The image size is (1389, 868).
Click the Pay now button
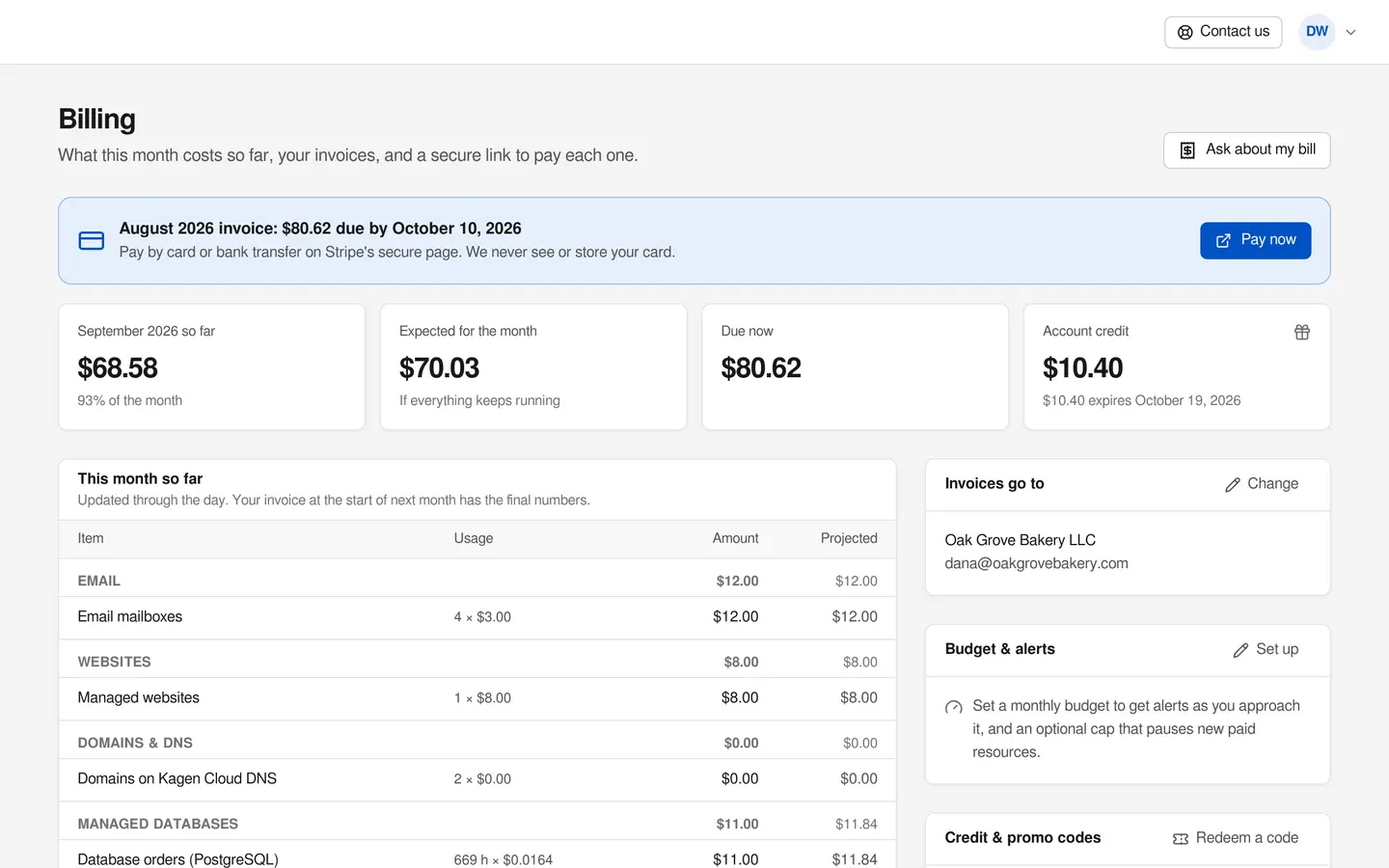(x=1255, y=240)
